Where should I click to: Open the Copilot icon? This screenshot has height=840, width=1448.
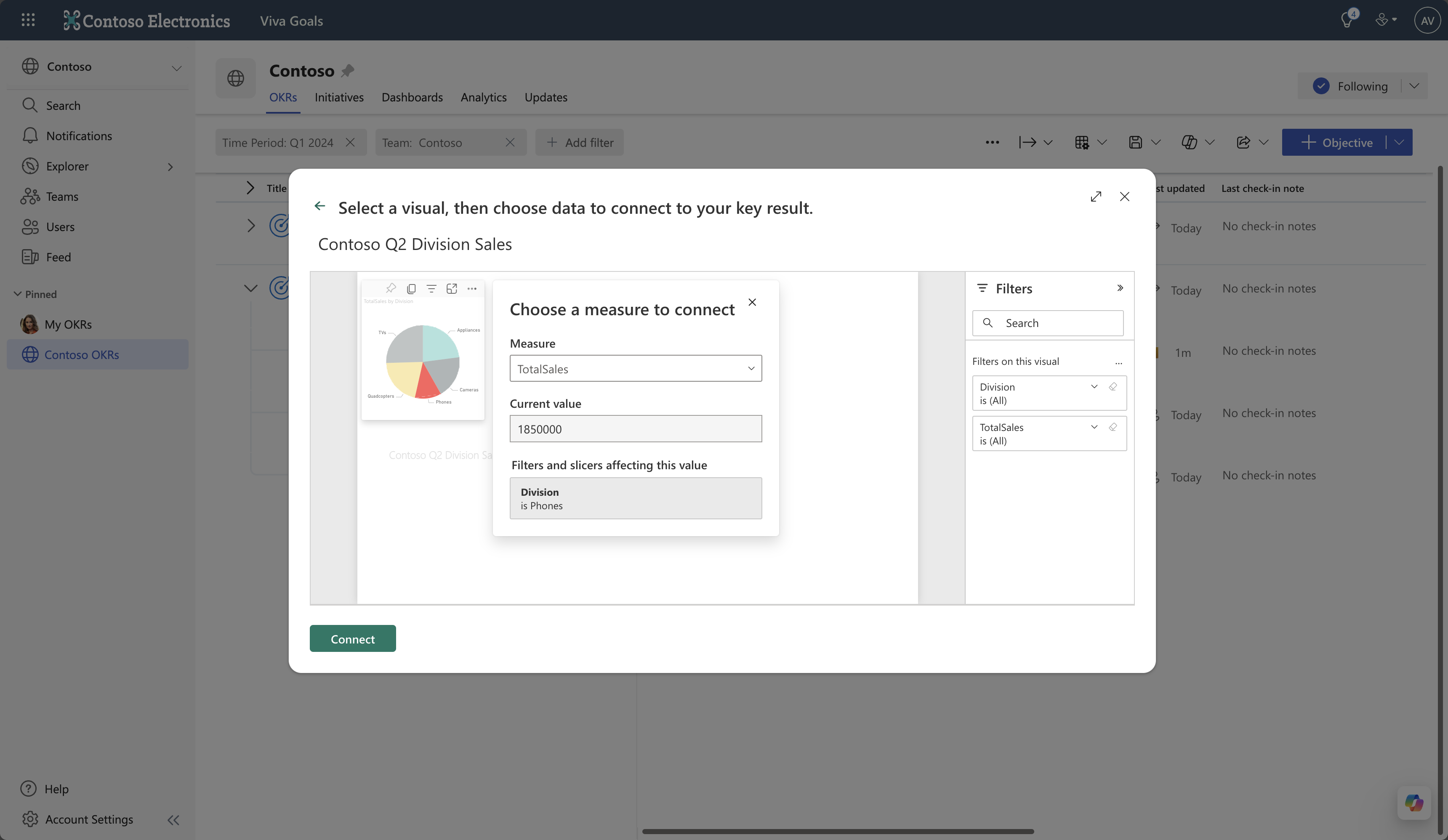pos(1413,803)
